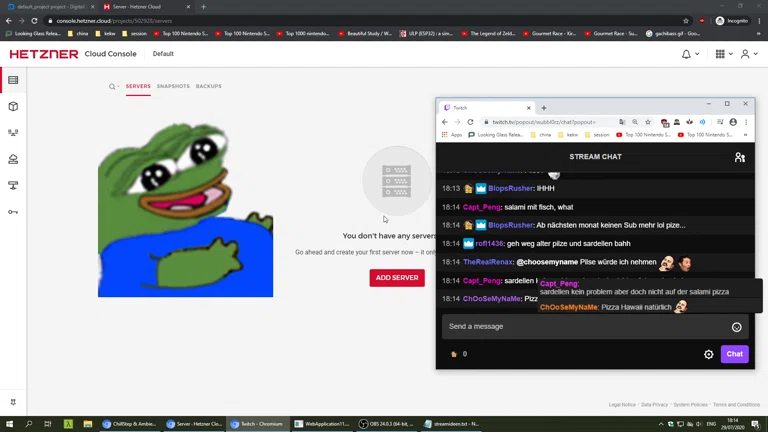Open SSH keys security icon in sidebar
This screenshot has height=432, width=768.
(x=13, y=211)
